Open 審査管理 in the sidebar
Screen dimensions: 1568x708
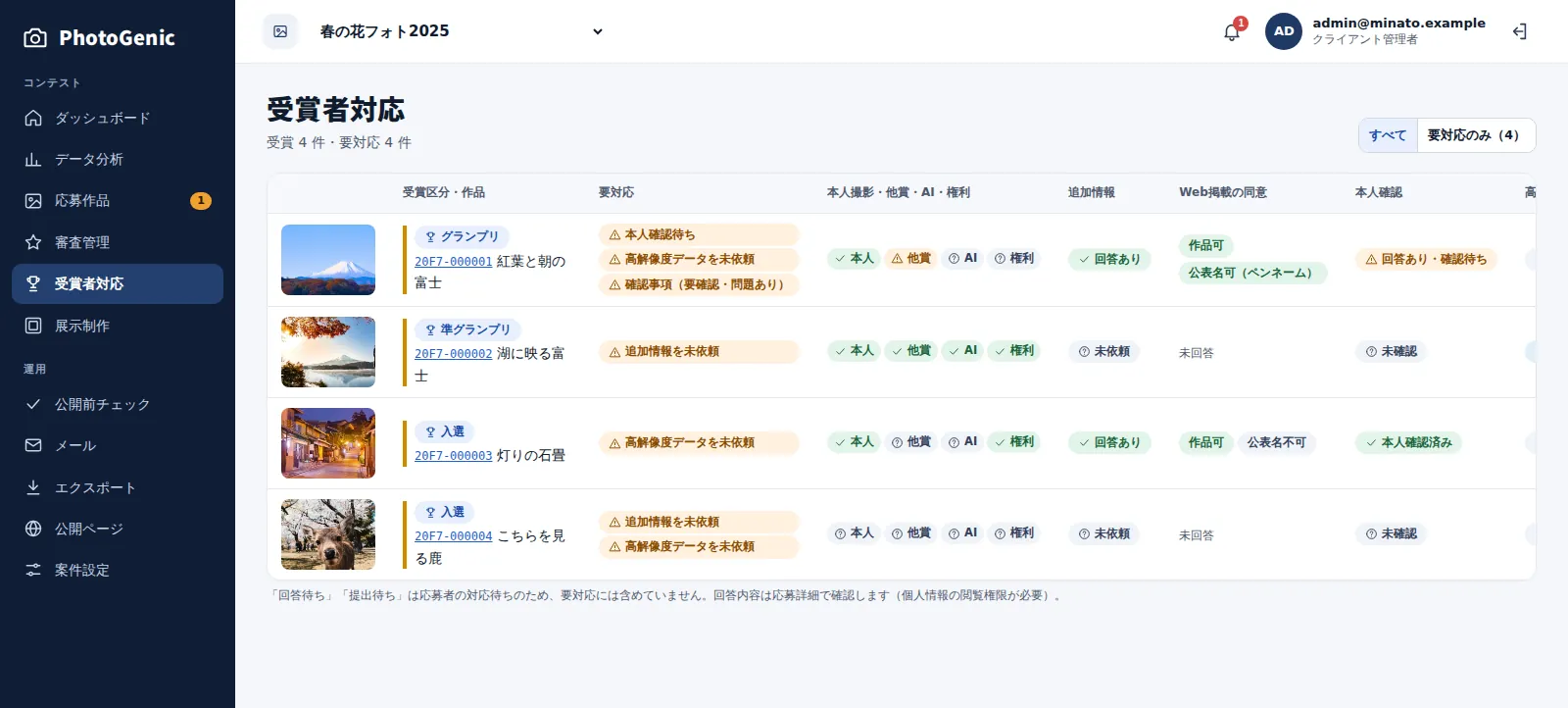click(x=118, y=242)
